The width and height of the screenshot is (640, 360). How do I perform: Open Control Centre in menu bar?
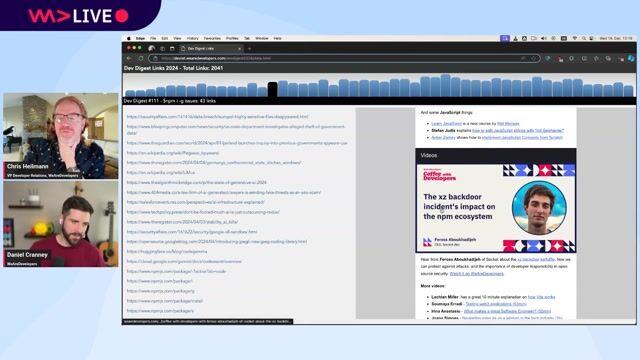[x=591, y=38]
